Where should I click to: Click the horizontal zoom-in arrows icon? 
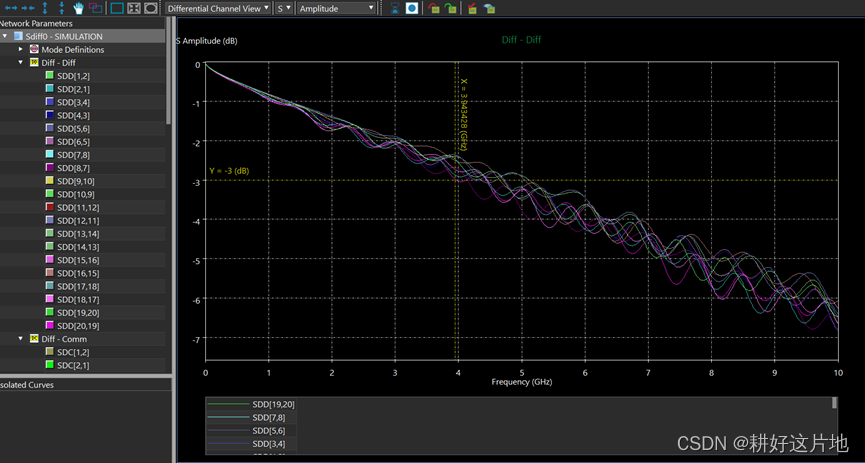pos(29,8)
